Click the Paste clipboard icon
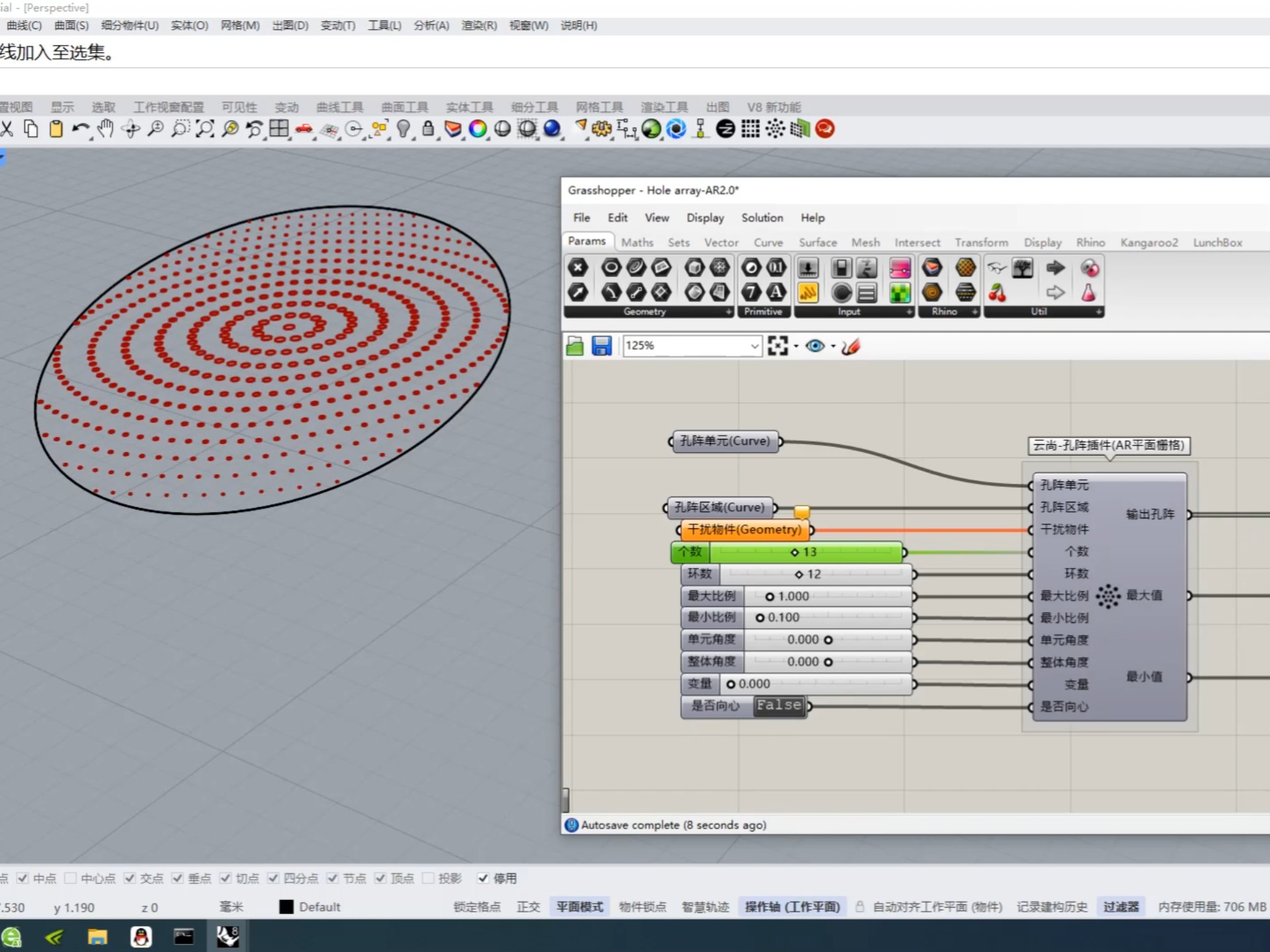This screenshot has width=1270, height=952. pos(56,129)
